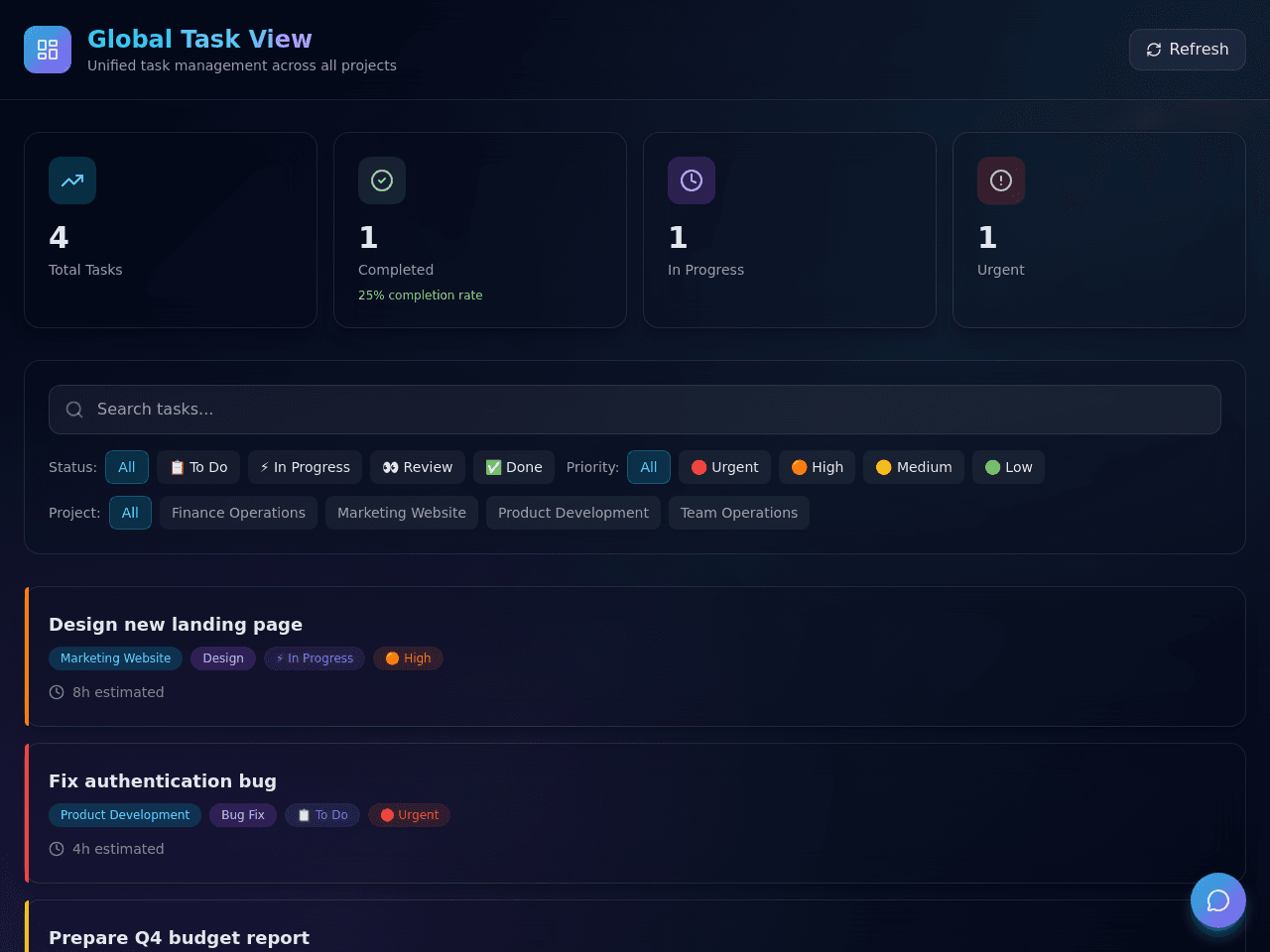
Task: Select the All priority filter
Action: (x=649, y=467)
